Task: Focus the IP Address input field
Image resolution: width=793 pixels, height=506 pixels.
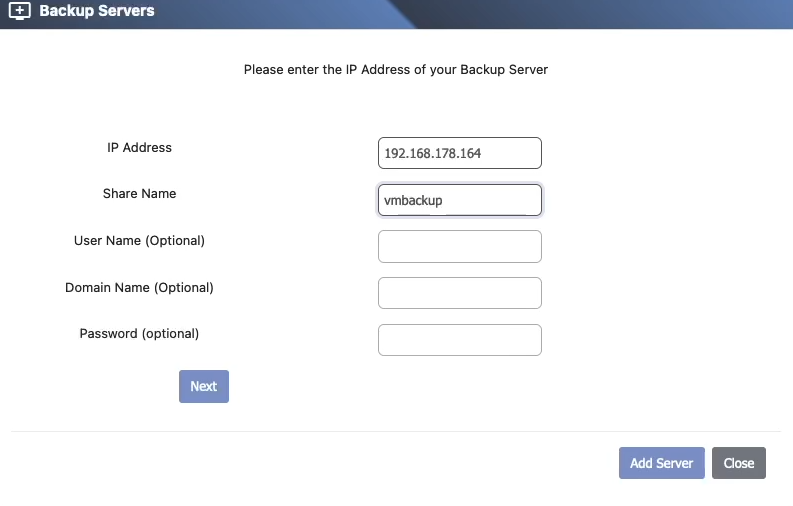Action: (x=459, y=153)
